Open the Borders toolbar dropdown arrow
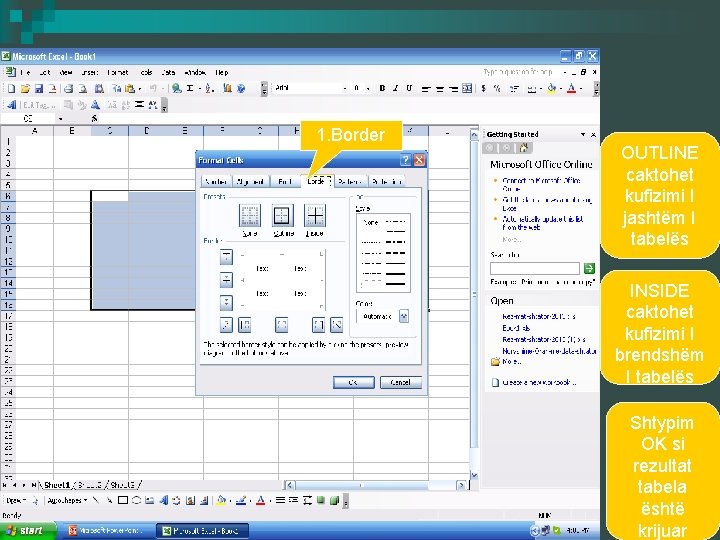The width and height of the screenshot is (720, 540). [x=540, y=89]
